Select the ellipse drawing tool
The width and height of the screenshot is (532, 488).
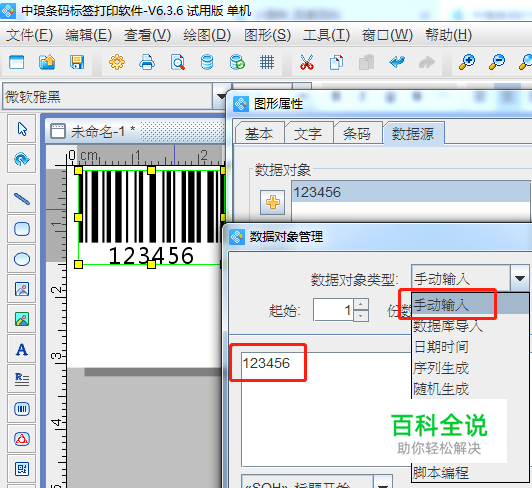[x=22, y=259]
